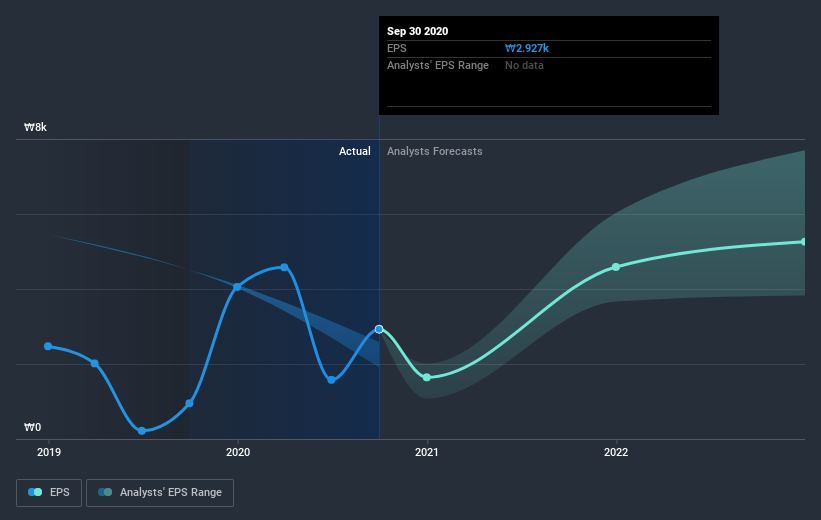This screenshot has width=821, height=520.
Task: Click the 2021 x-axis label
Action: point(427,452)
